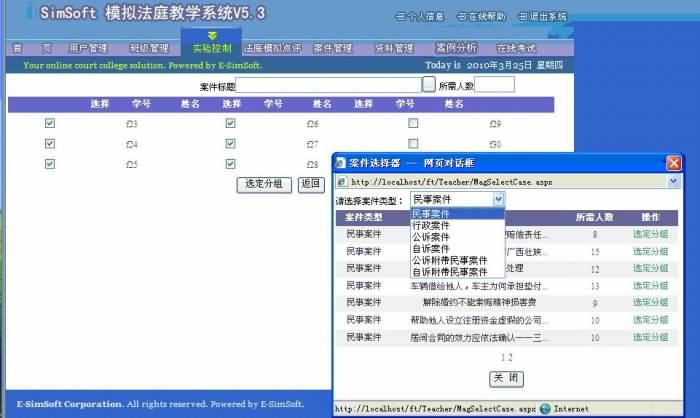Click the small browse button beside 案件标题 field
Image resolution: width=700 pixels, height=418 pixels.
click(x=429, y=86)
